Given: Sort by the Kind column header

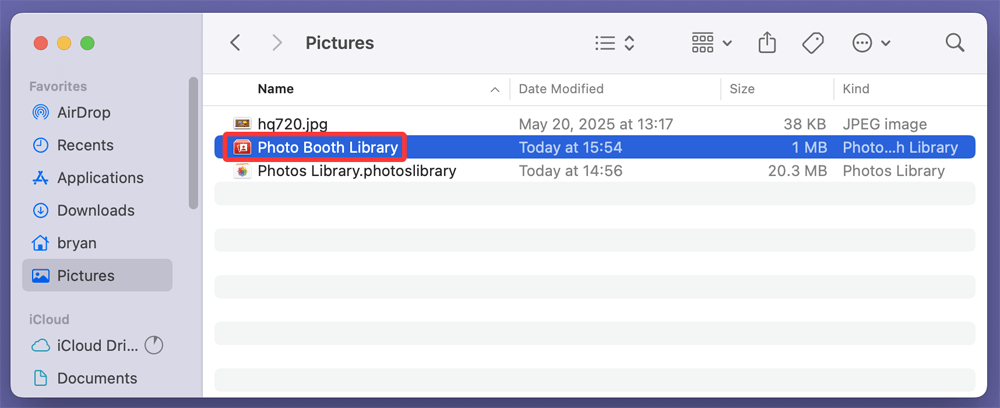Looking at the screenshot, I should [856, 89].
